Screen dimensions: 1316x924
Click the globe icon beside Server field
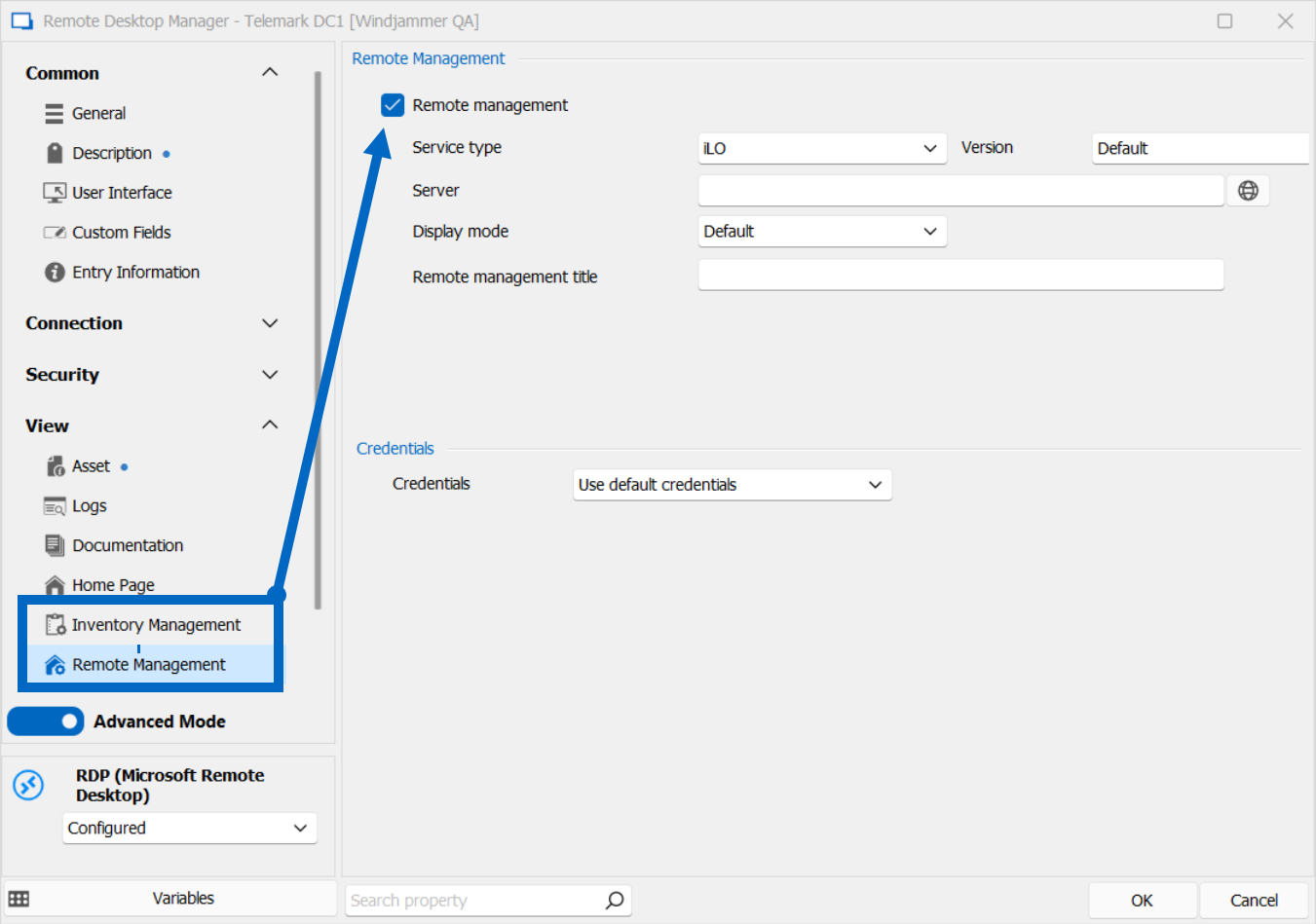tap(1248, 190)
